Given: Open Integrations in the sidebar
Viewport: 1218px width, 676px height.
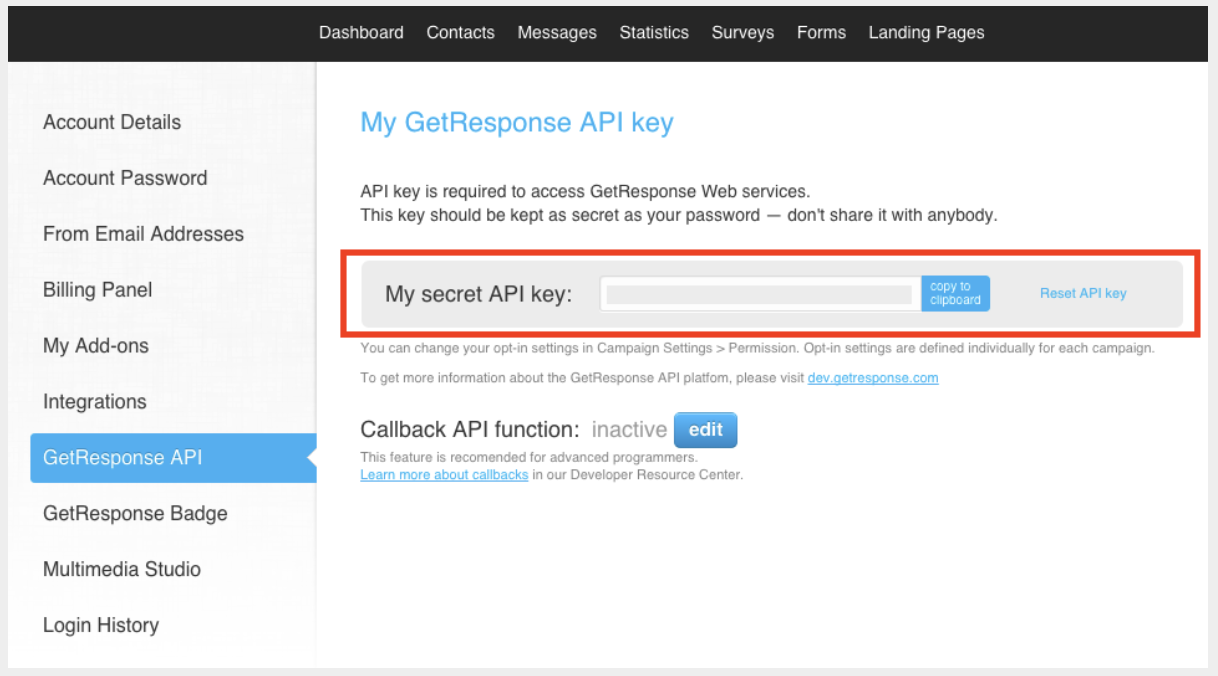Looking at the screenshot, I should pos(95,402).
